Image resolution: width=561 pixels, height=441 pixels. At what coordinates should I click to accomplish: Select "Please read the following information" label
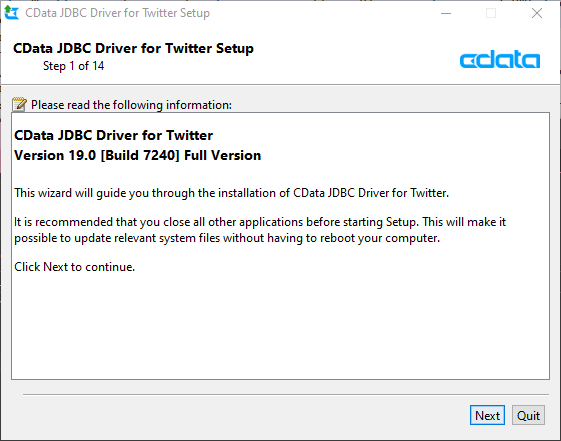click(x=131, y=105)
